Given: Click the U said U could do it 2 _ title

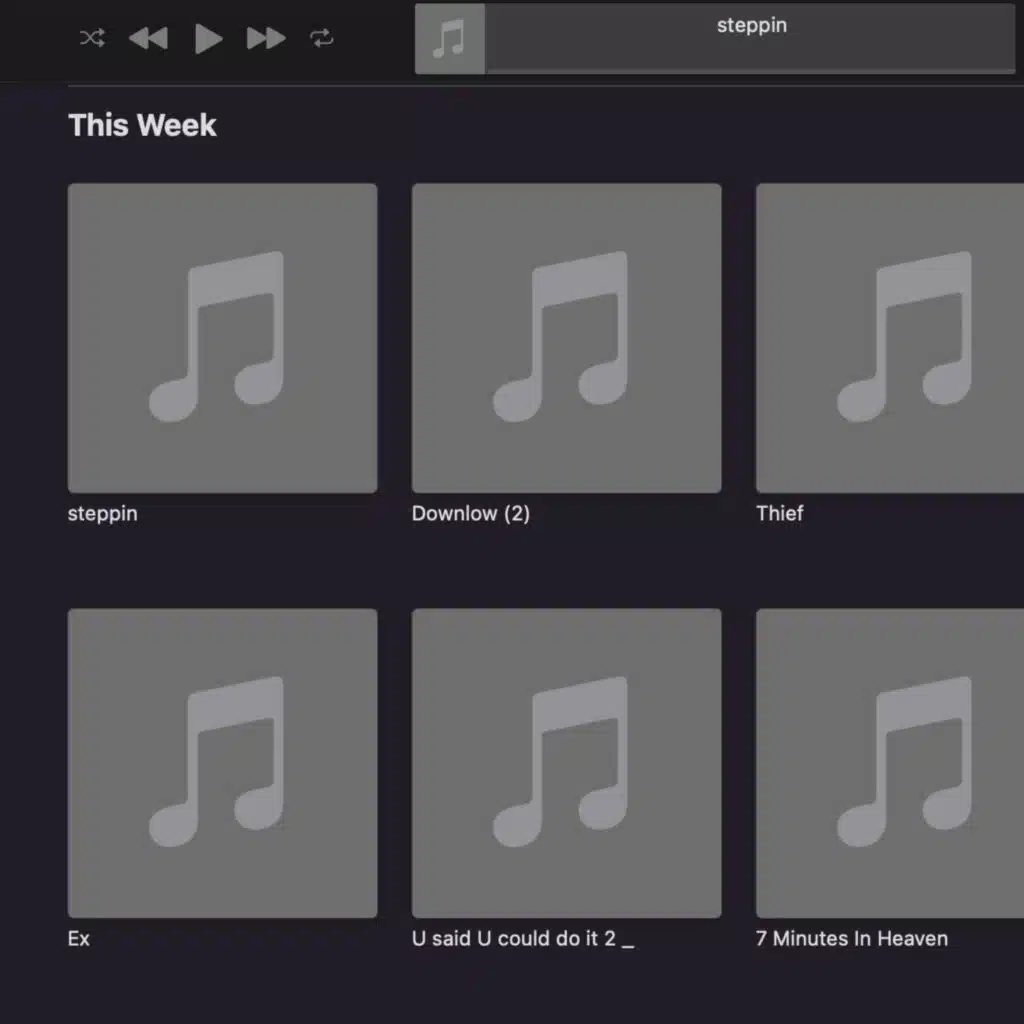Looking at the screenshot, I should click(x=523, y=938).
